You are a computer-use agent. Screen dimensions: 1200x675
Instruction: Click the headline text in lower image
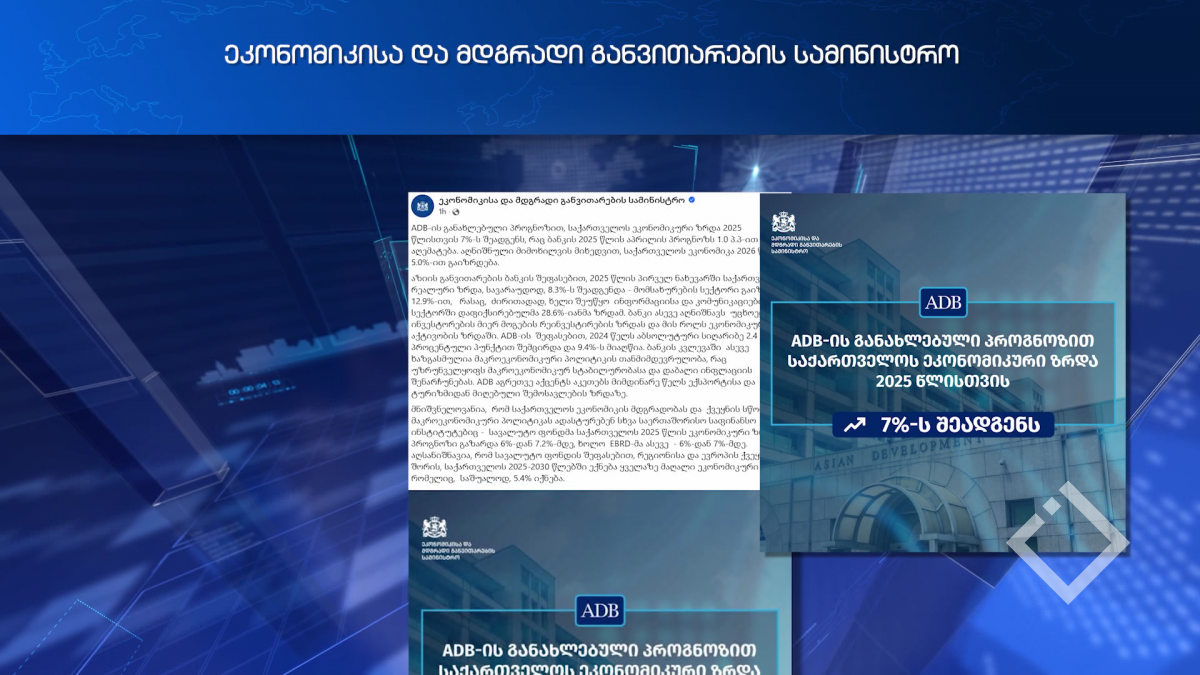(x=599, y=653)
